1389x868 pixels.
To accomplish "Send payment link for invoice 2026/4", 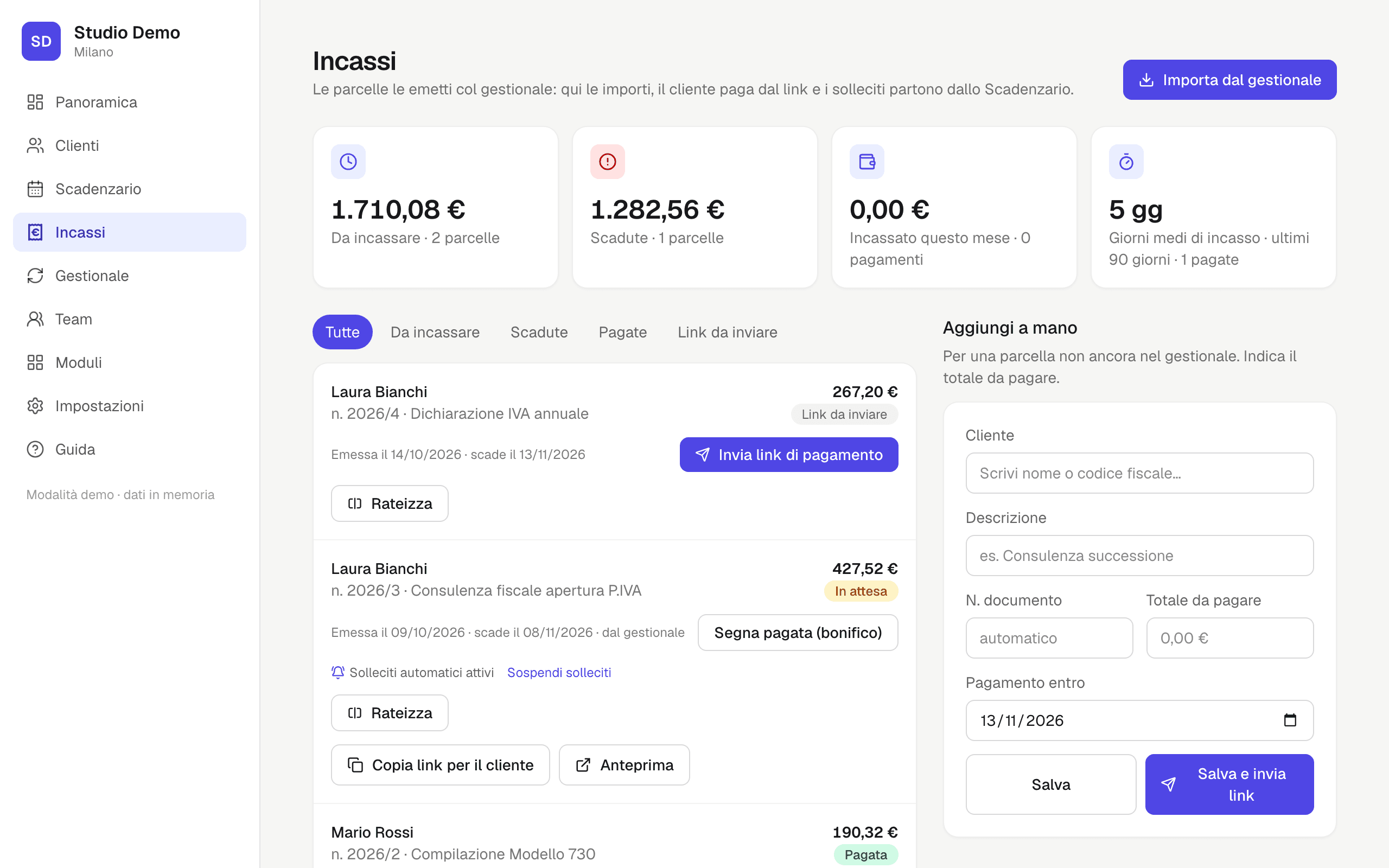I will click(788, 455).
